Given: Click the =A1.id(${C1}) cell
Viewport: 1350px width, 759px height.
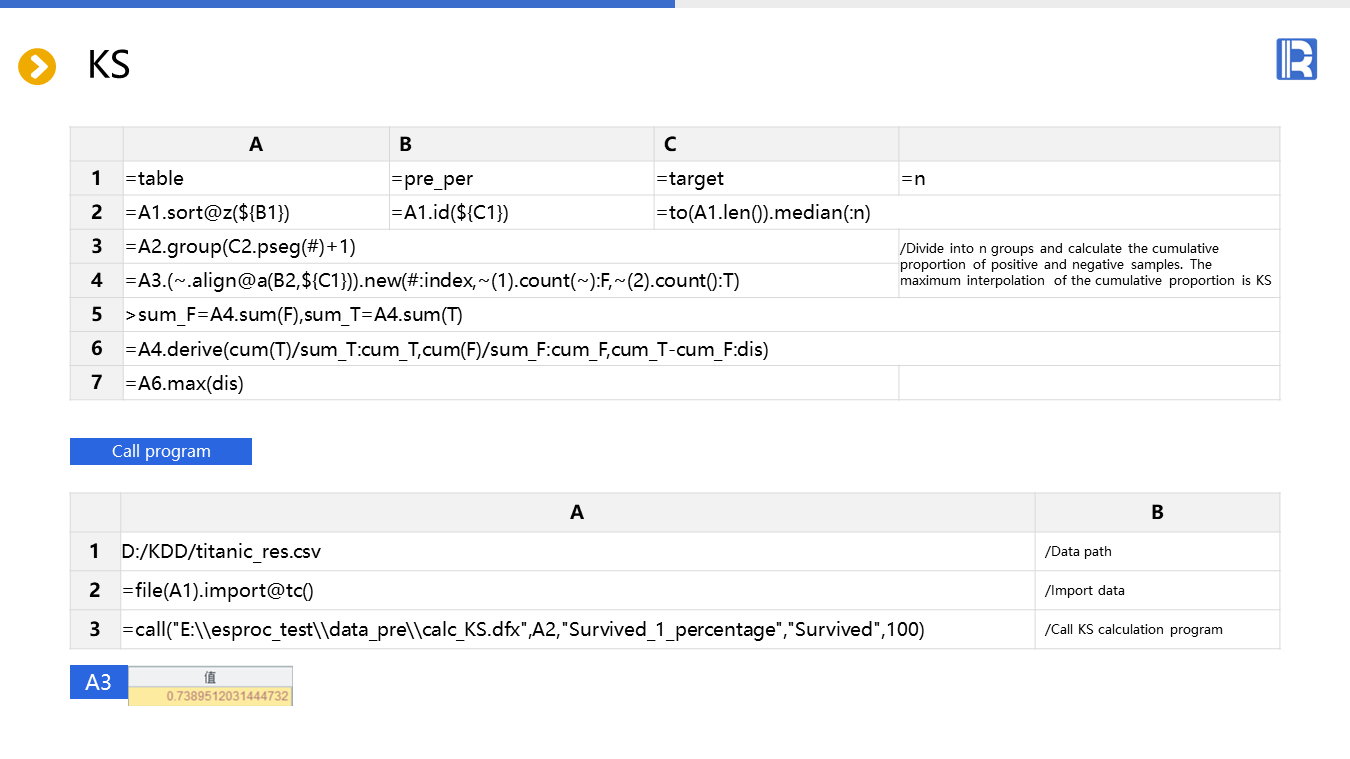Looking at the screenshot, I should coord(521,213).
